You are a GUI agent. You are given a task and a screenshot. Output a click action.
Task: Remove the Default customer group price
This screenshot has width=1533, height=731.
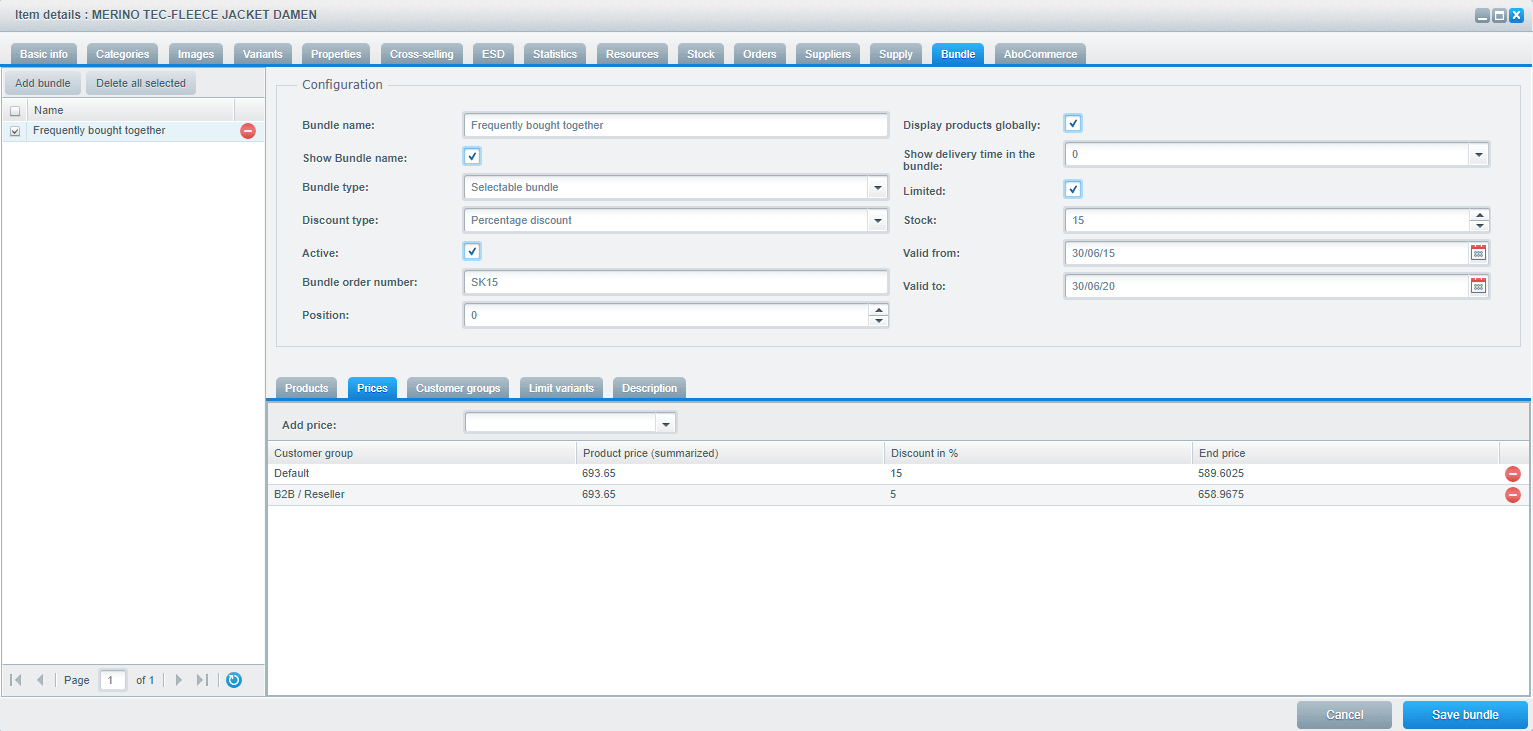coord(1513,474)
